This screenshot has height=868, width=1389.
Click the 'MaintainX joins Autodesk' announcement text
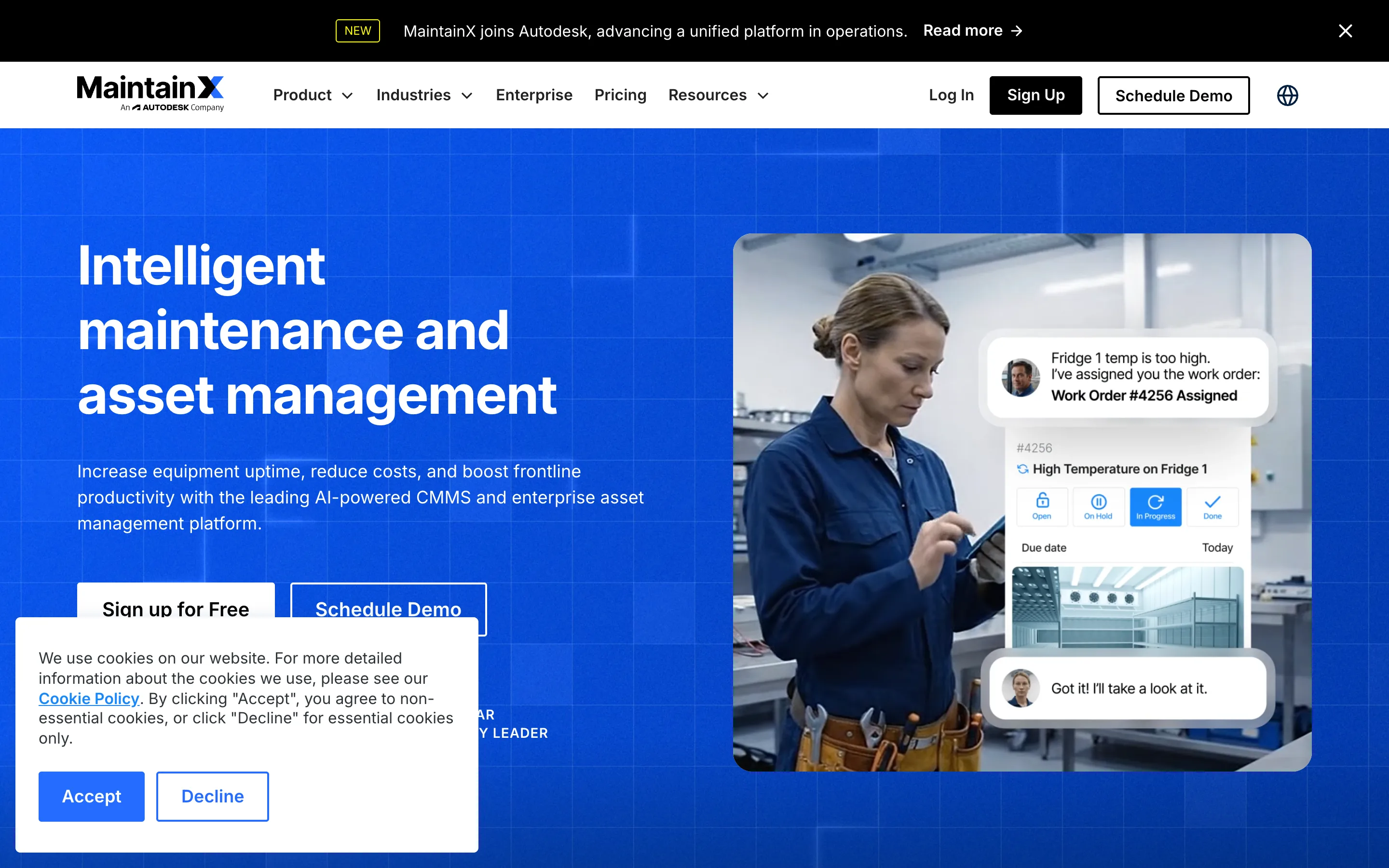click(655, 31)
